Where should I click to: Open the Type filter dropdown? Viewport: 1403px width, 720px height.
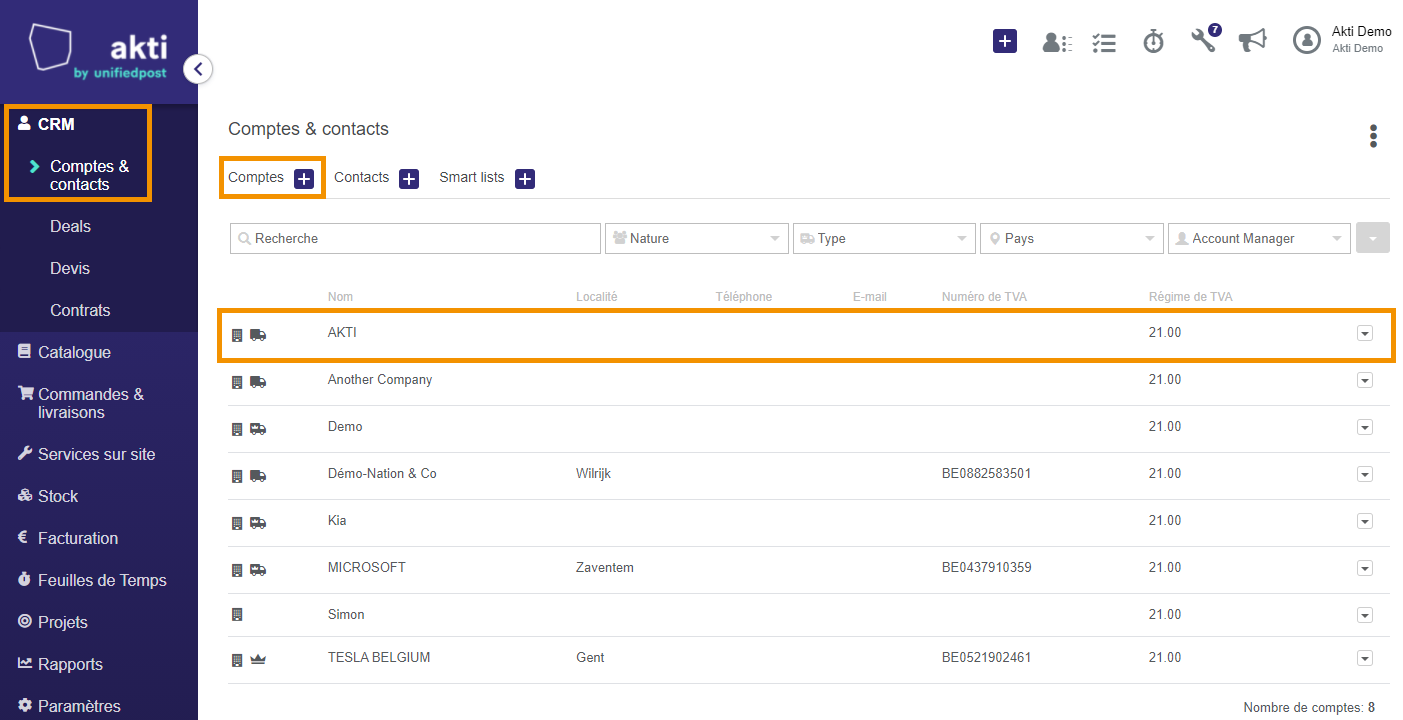click(884, 238)
